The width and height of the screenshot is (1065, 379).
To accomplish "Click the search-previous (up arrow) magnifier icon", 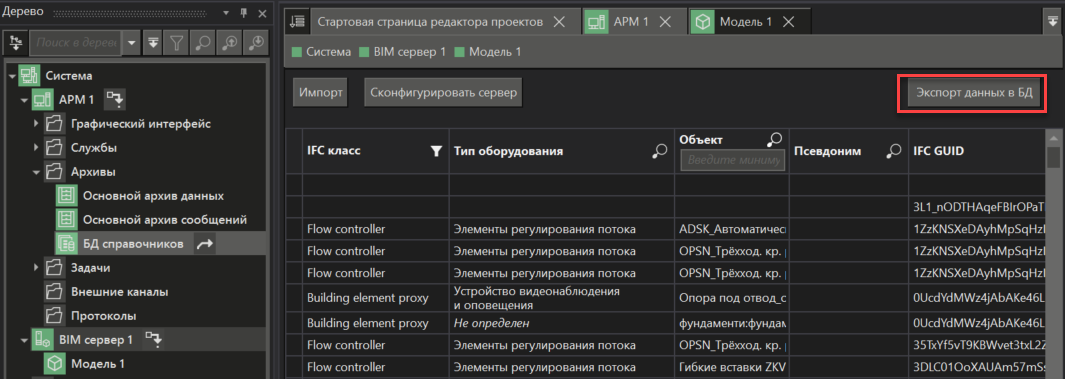I will (x=230, y=43).
